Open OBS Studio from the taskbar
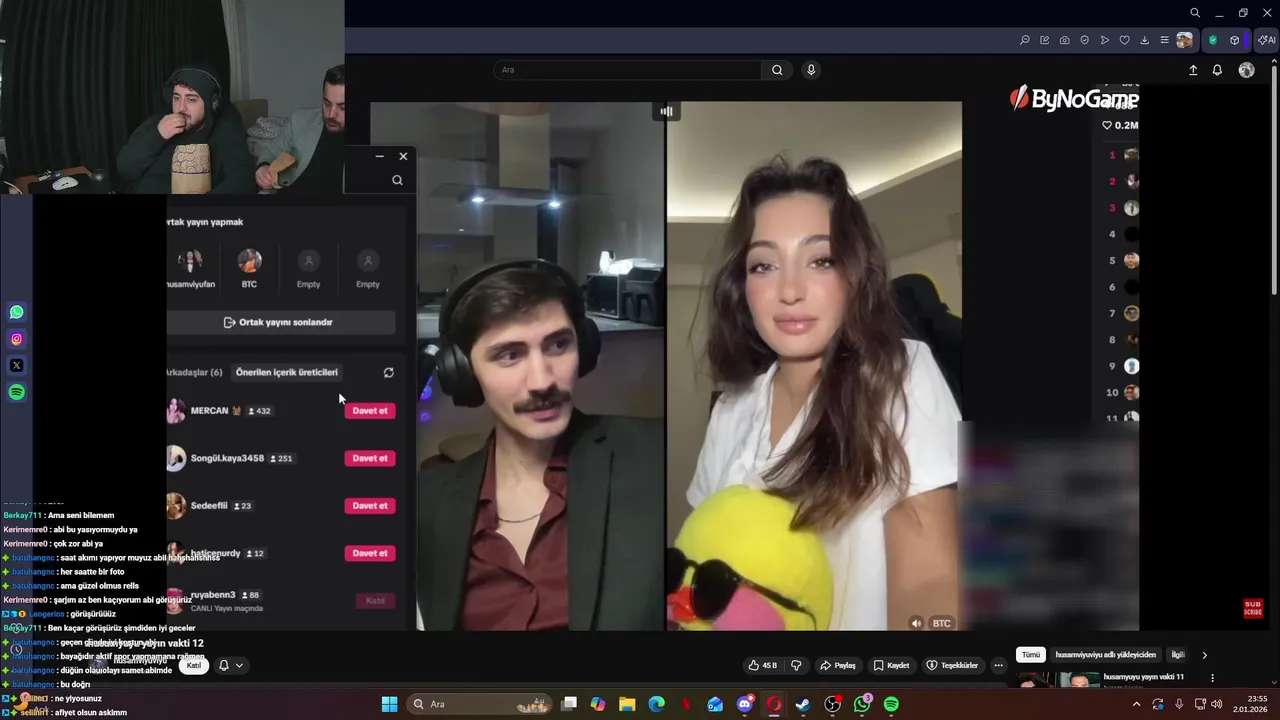Viewport: 1280px width, 720px height. (x=832, y=704)
